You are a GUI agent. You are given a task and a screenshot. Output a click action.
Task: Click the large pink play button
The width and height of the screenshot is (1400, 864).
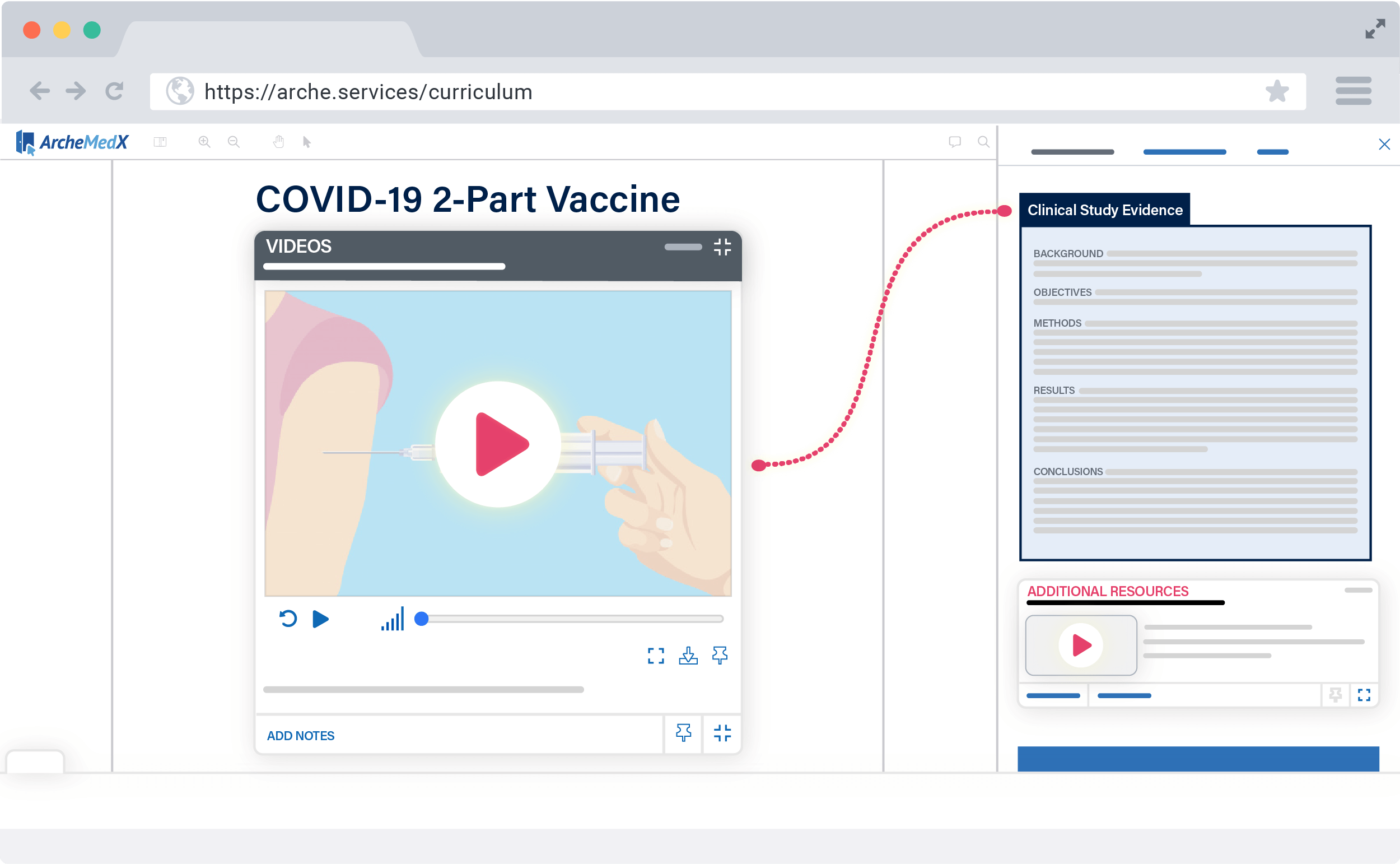click(498, 444)
